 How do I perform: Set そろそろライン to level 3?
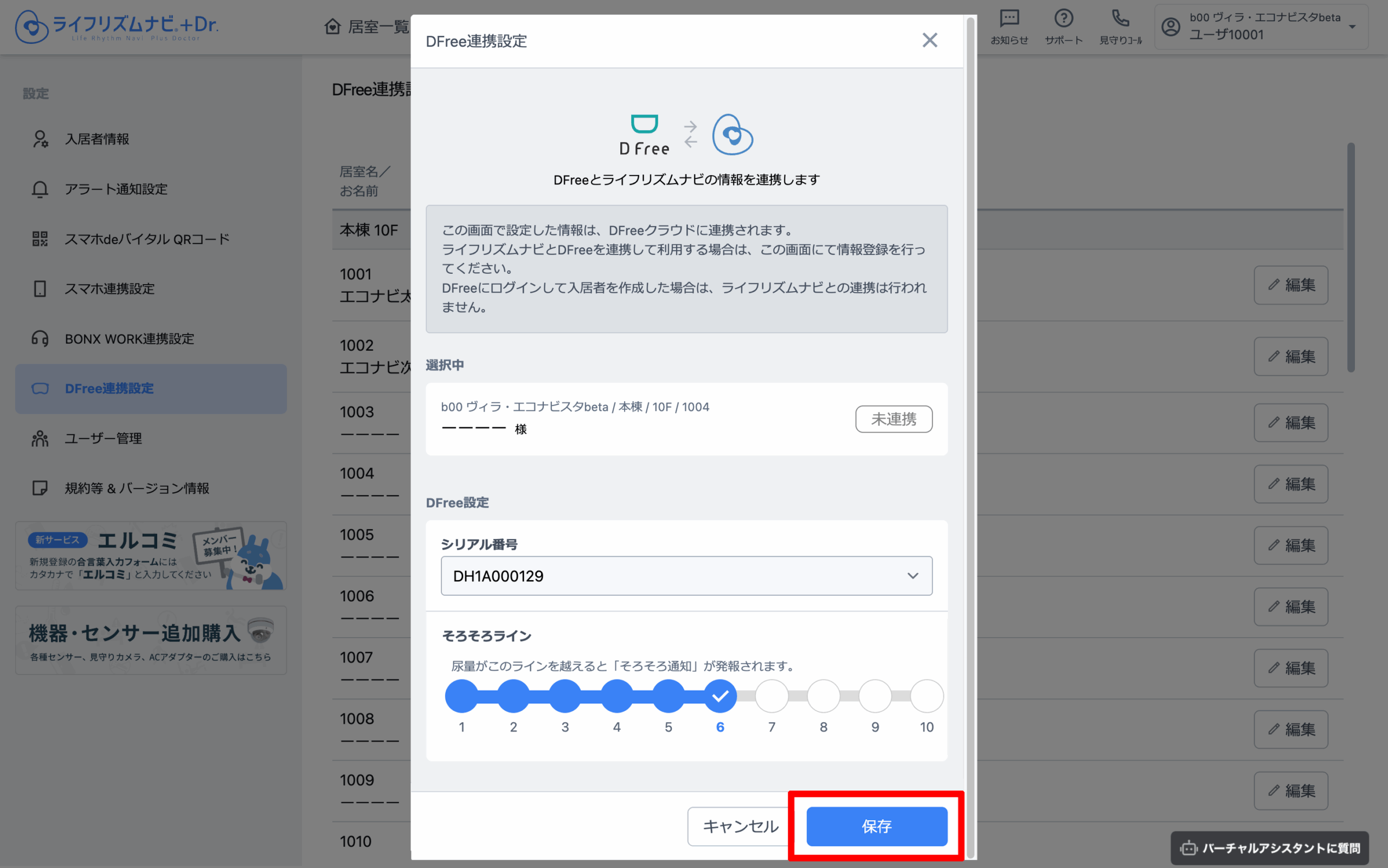565,696
